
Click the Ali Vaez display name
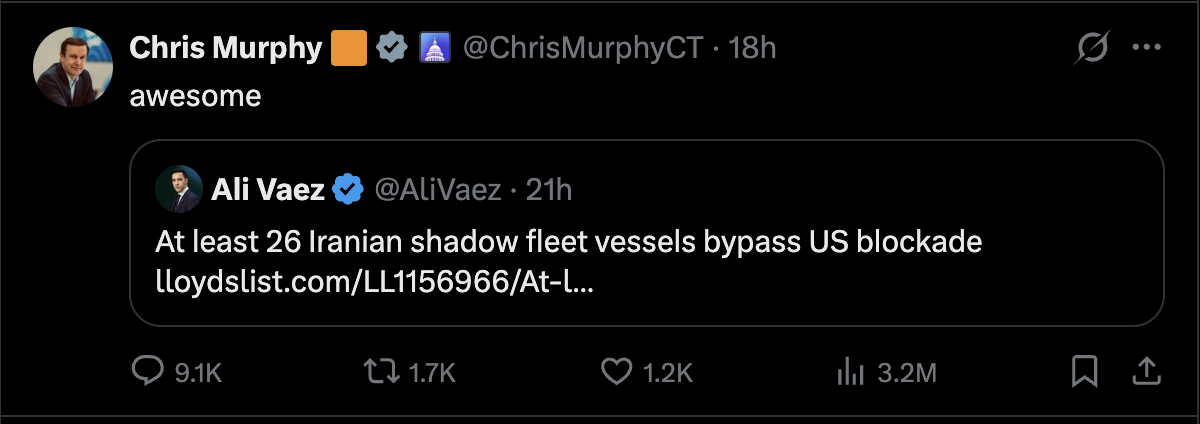pyautogui.click(x=268, y=188)
